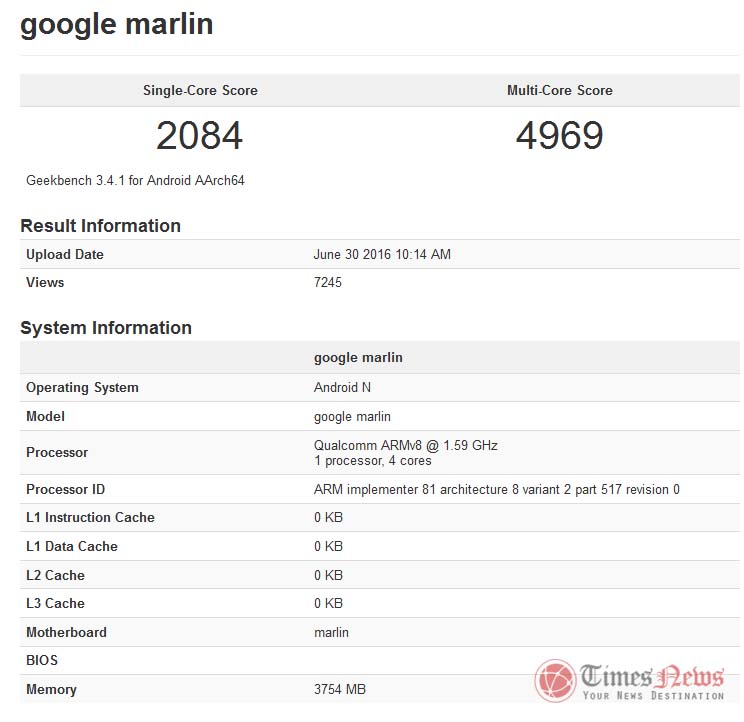Image resolution: width=744 pixels, height=722 pixels.
Task: Click the ARM implementer Processor ID value
Action: [496, 489]
